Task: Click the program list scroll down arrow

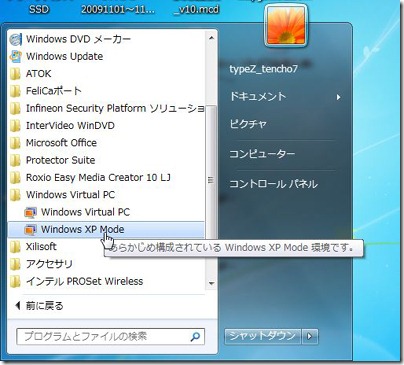Action: pos(211,284)
